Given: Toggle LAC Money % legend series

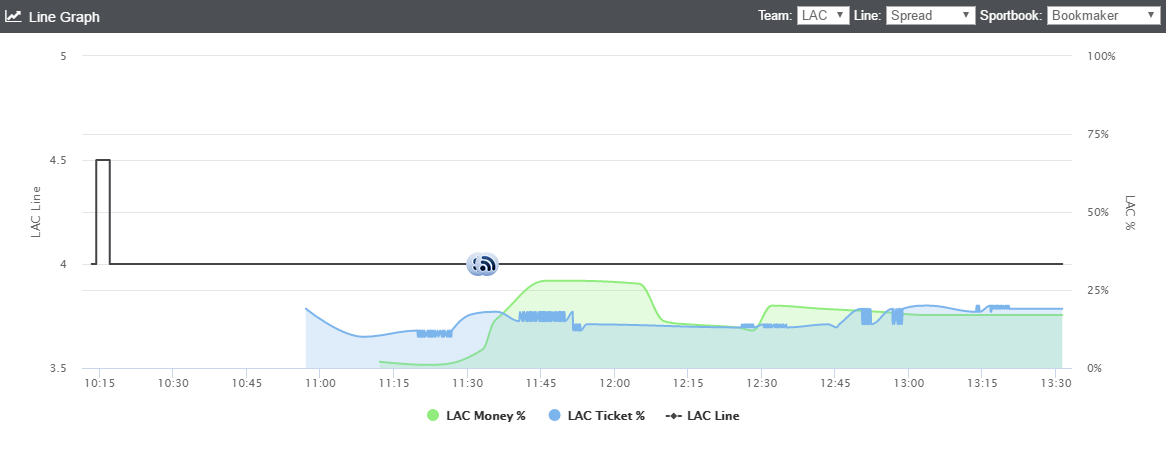Looking at the screenshot, I should click(x=476, y=416).
